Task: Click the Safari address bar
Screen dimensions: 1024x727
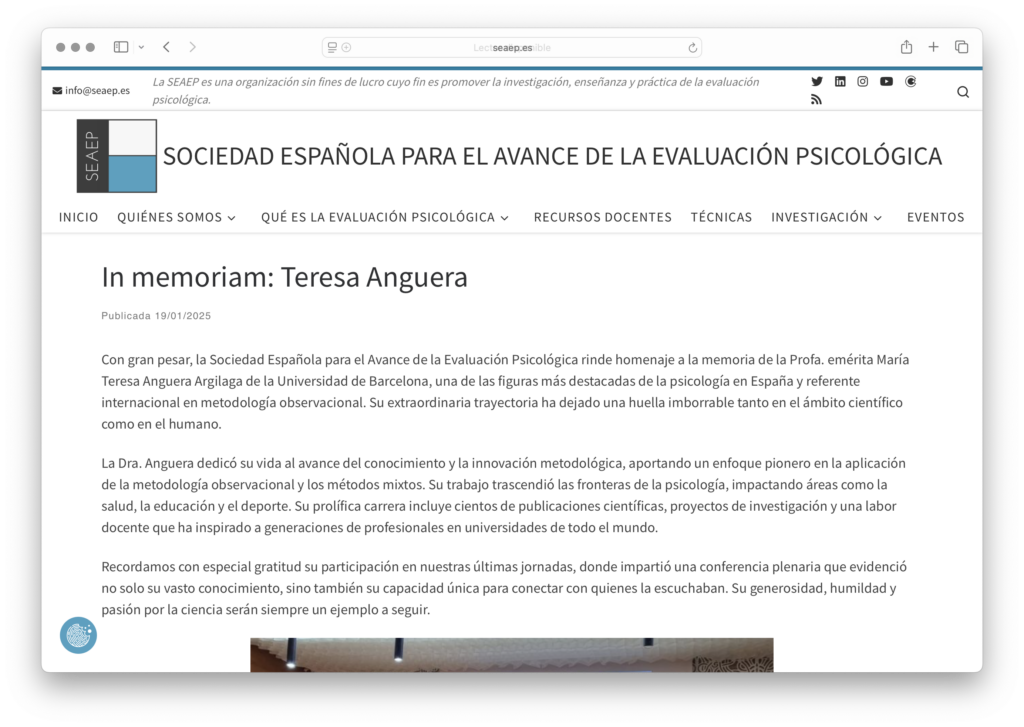Action: pyautogui.click(x=511, y=48)
